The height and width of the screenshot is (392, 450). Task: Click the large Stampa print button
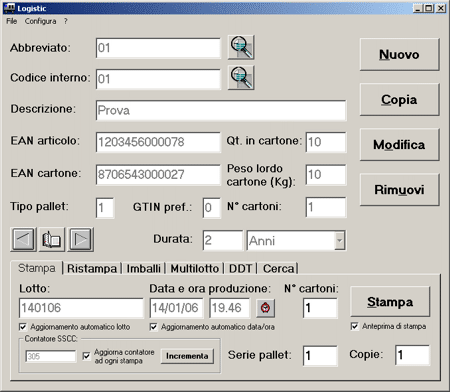click(390, 302)
